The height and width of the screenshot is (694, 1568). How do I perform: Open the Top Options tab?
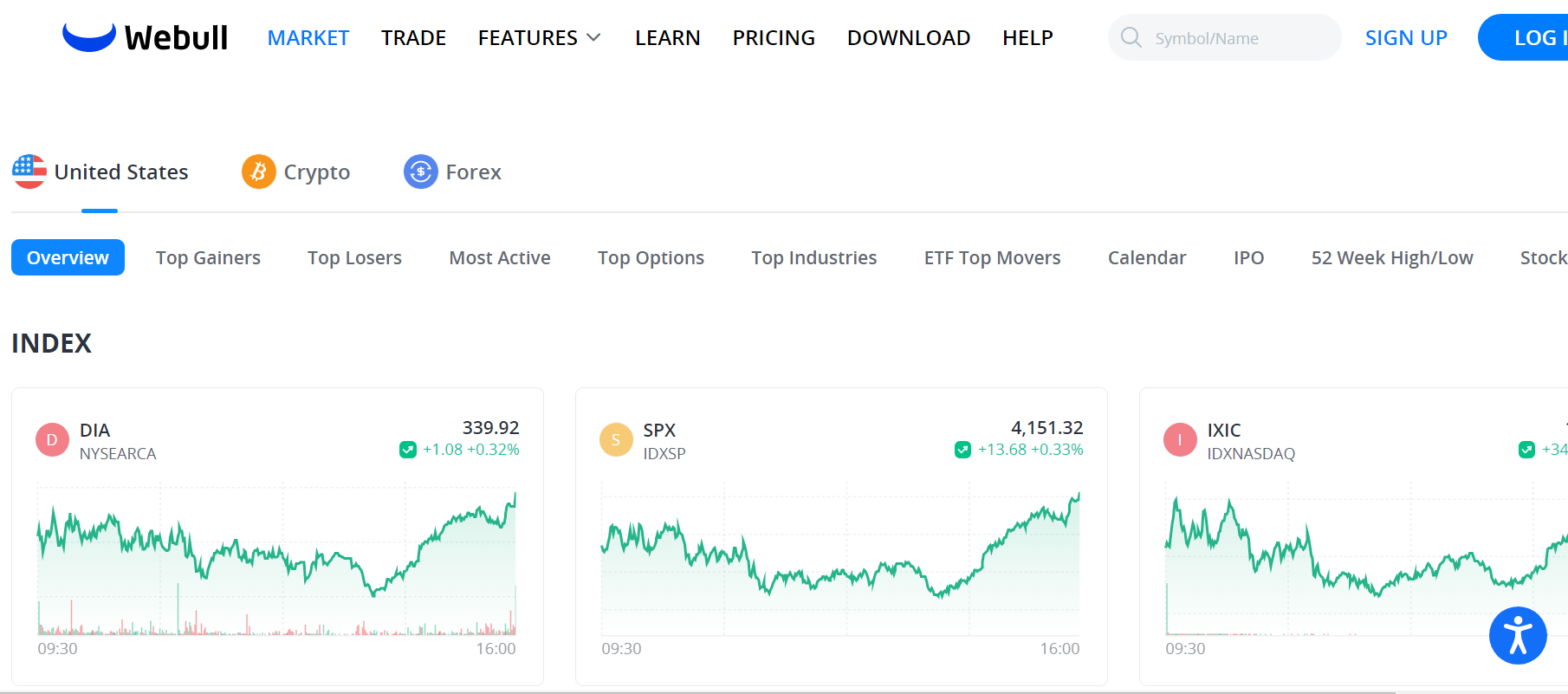pos(651,257)
